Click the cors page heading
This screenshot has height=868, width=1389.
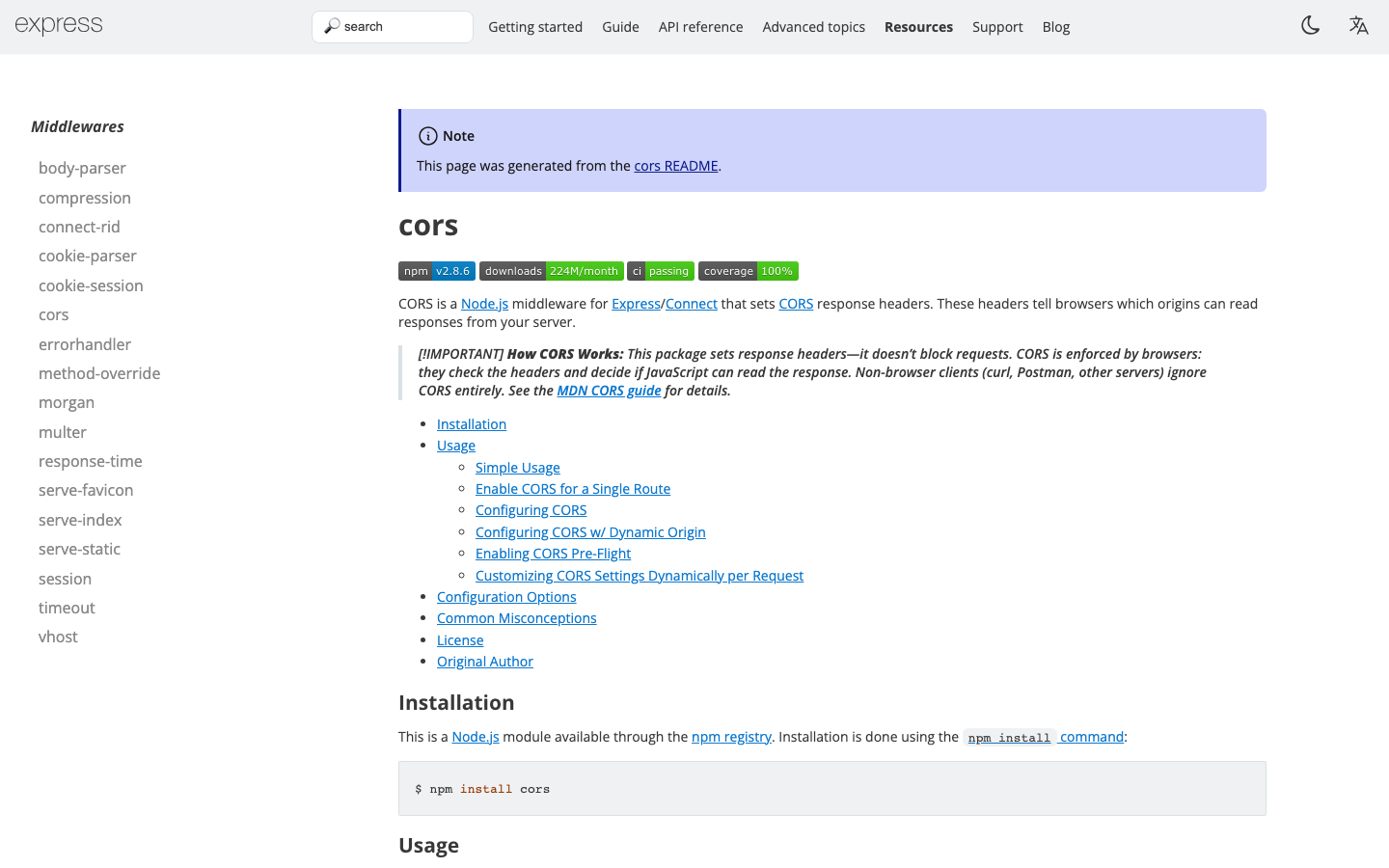(428, 226)
